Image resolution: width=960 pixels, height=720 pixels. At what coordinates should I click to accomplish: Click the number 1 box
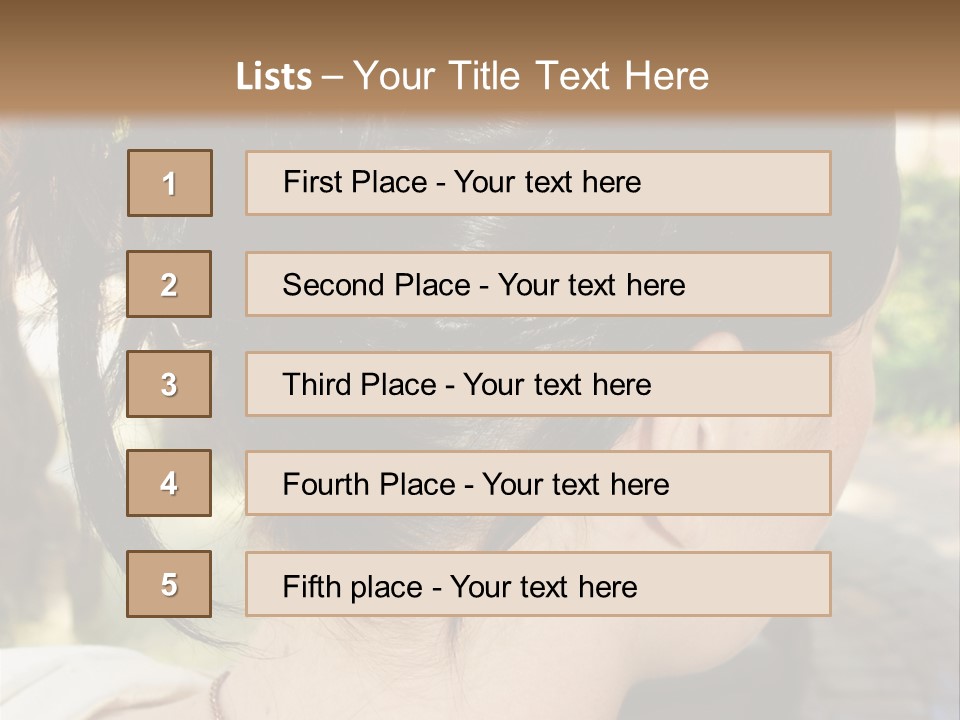tap(170, 183)
